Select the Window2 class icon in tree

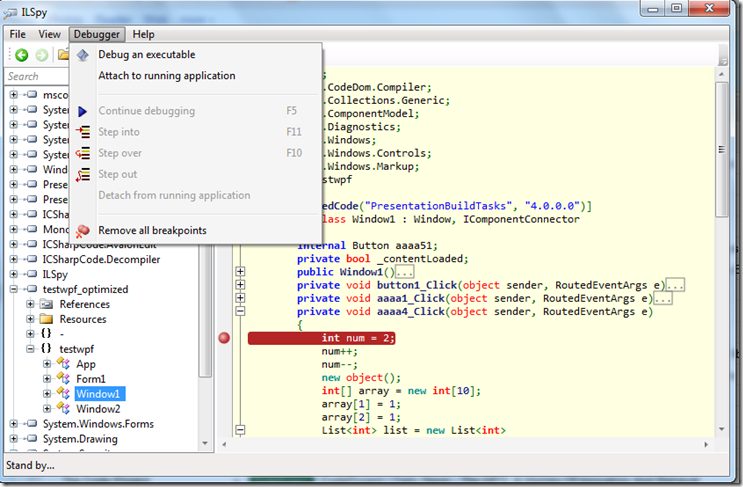click(63, 409)
